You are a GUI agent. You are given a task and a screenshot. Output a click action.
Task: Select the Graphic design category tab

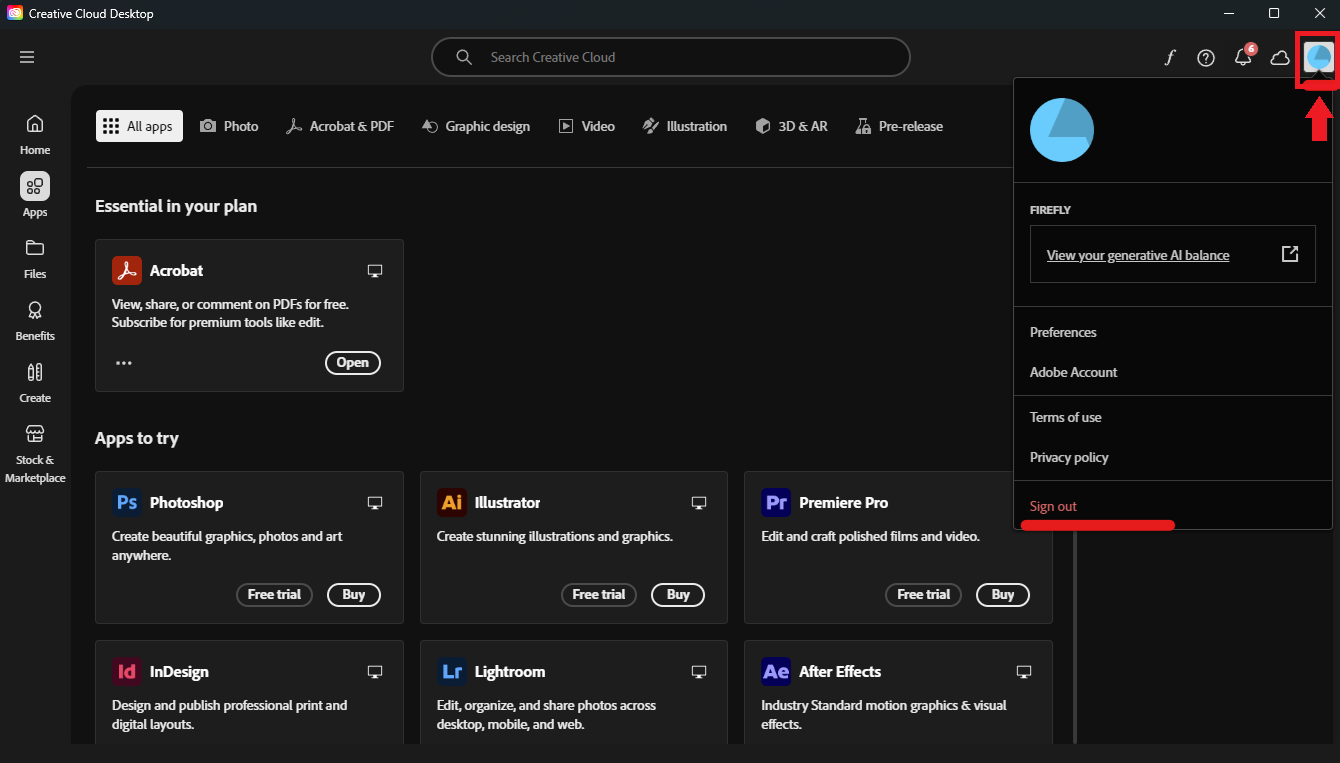pyautogui.click(x=475, y=126)
